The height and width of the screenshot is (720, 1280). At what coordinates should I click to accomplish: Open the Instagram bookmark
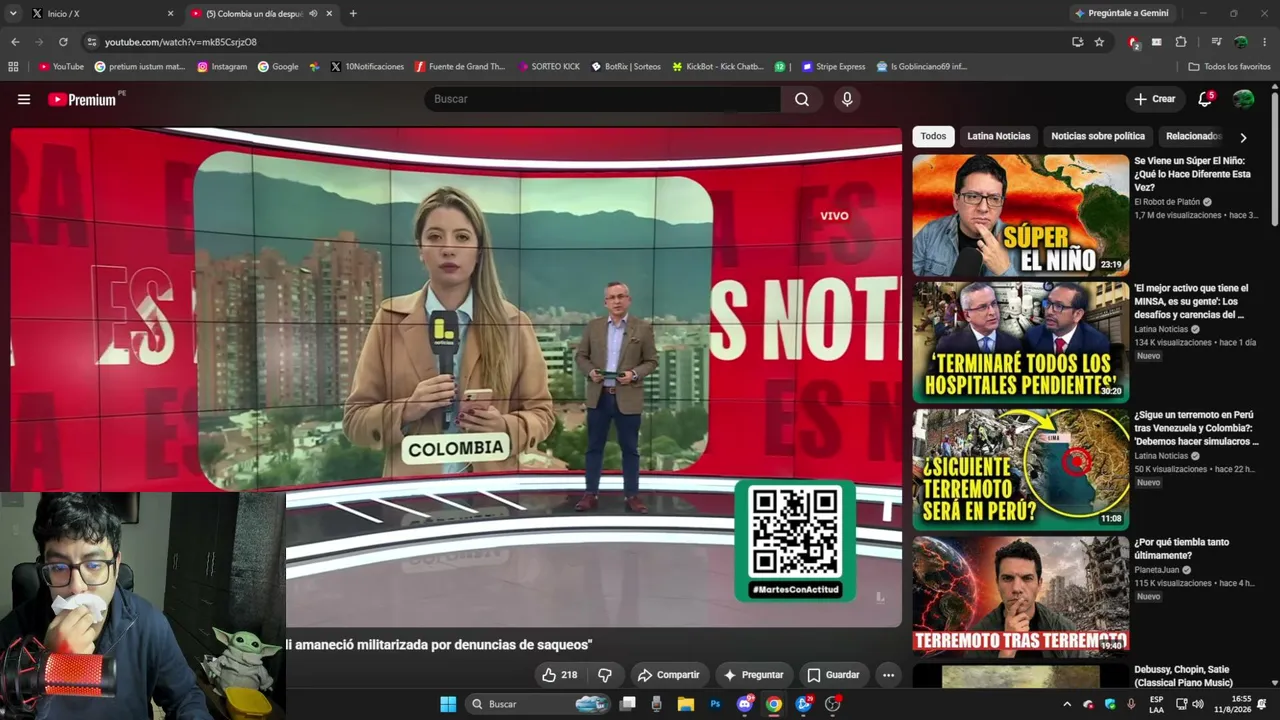tap(222, 67)
